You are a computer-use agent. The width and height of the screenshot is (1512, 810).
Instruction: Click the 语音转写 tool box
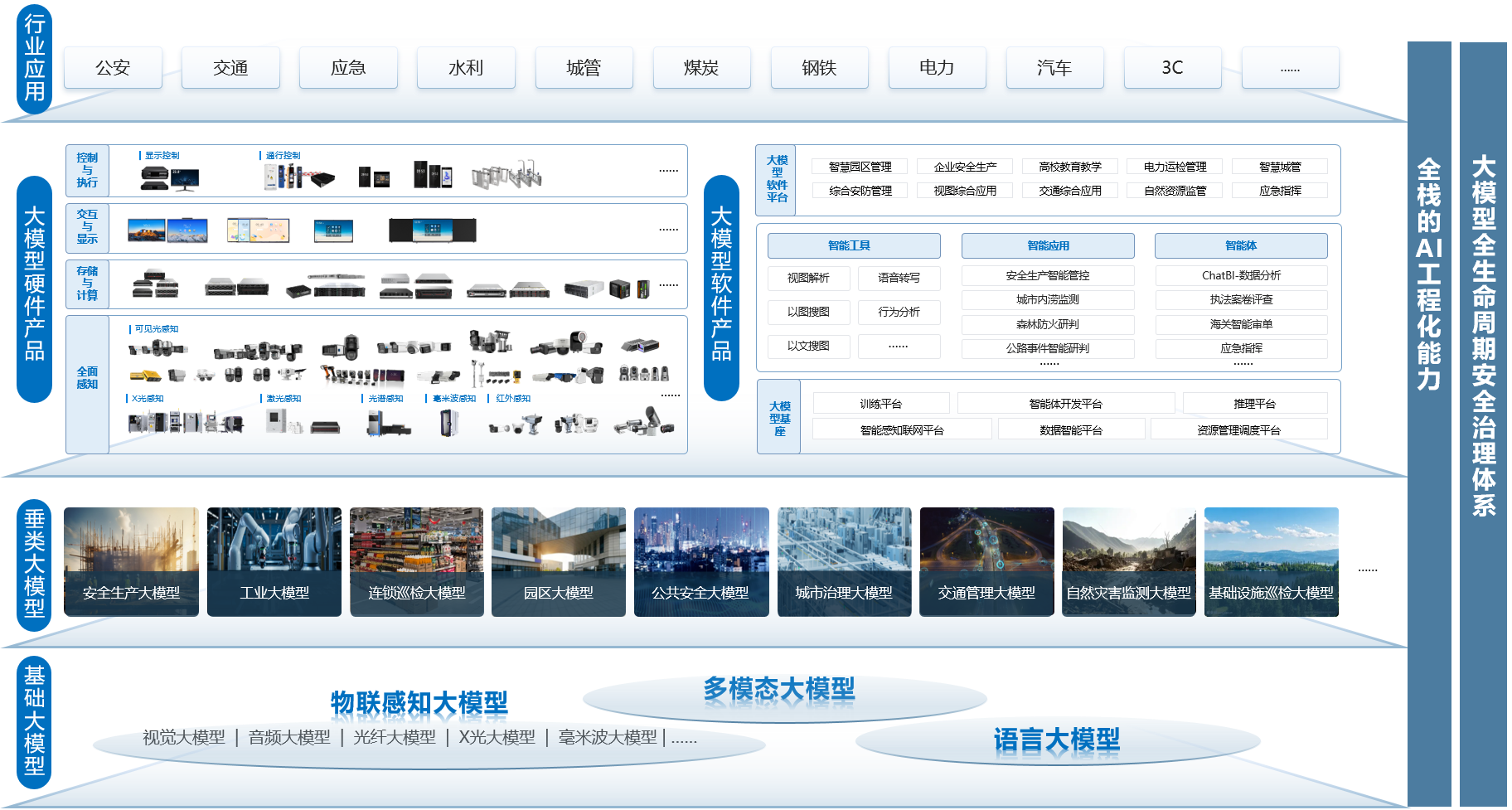click(899, 278)
